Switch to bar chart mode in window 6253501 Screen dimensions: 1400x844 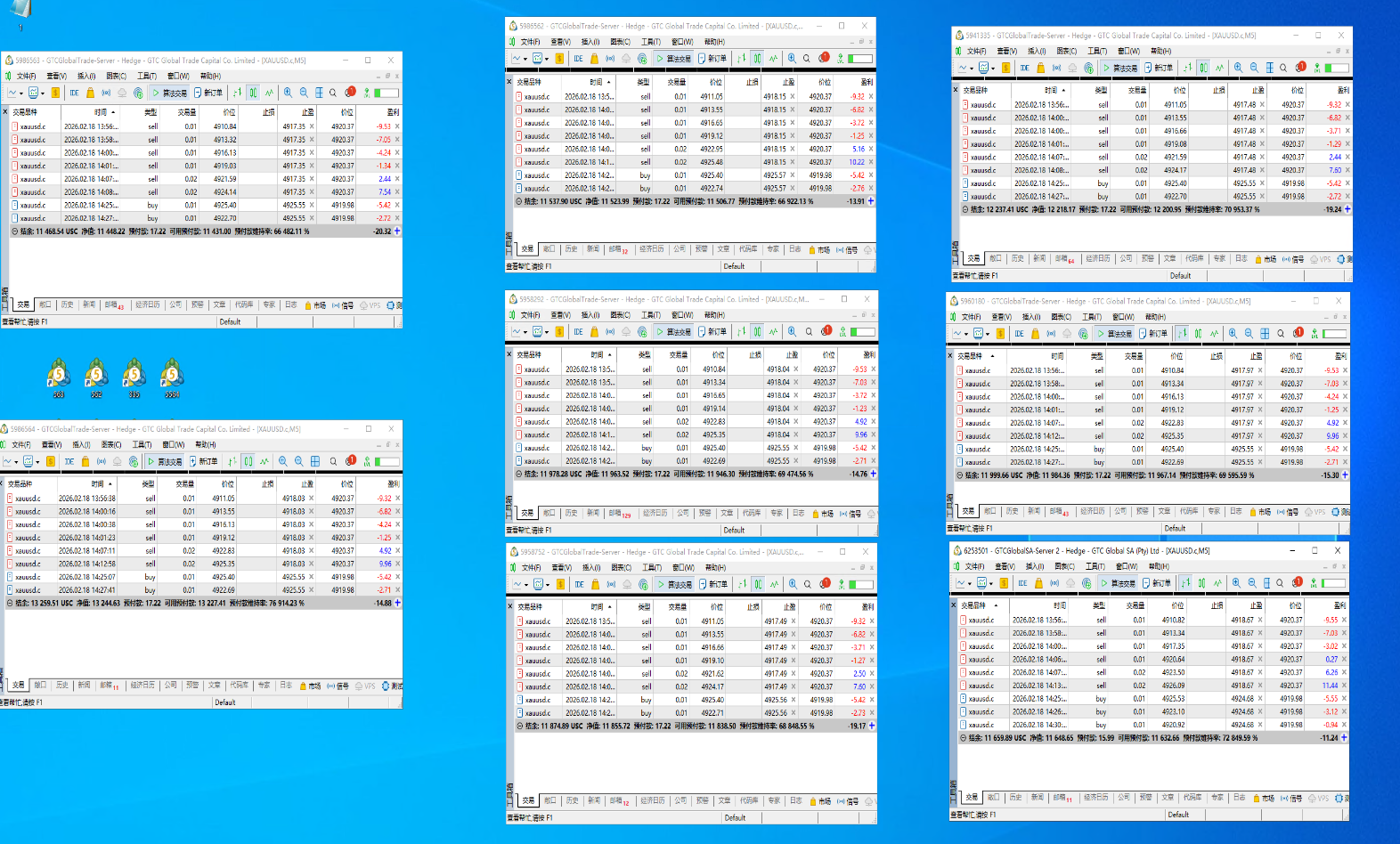1185,583
